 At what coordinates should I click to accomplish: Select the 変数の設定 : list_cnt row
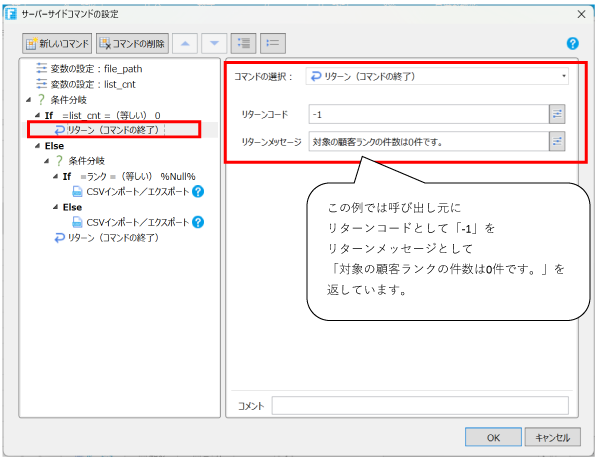pos(86,84)
